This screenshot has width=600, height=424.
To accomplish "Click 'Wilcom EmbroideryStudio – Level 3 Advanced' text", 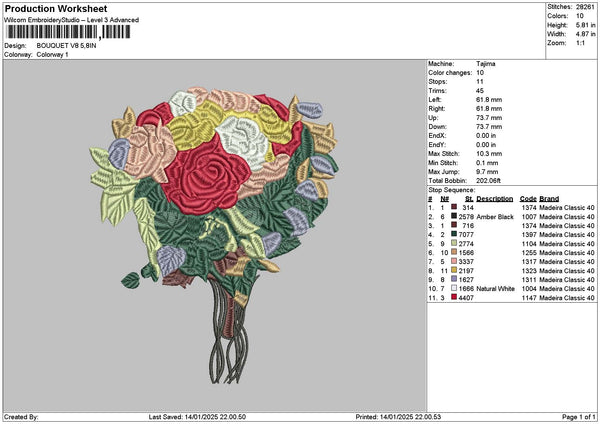I will point(72,20).
